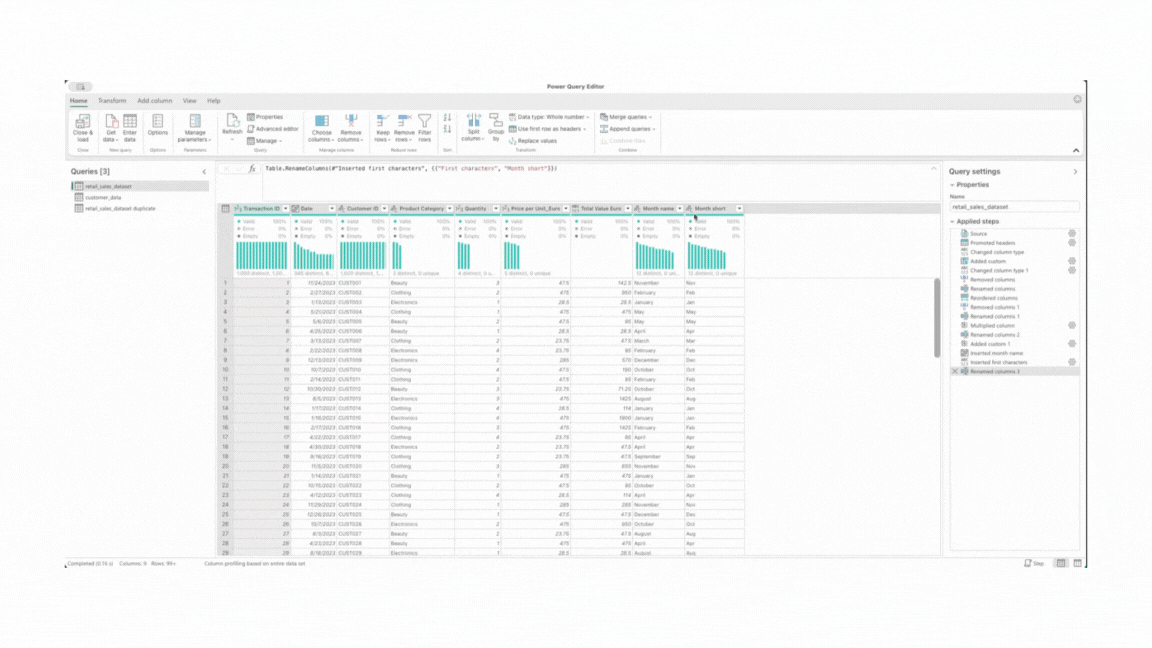Click the Filter rows funnel icon

[425, 121]
